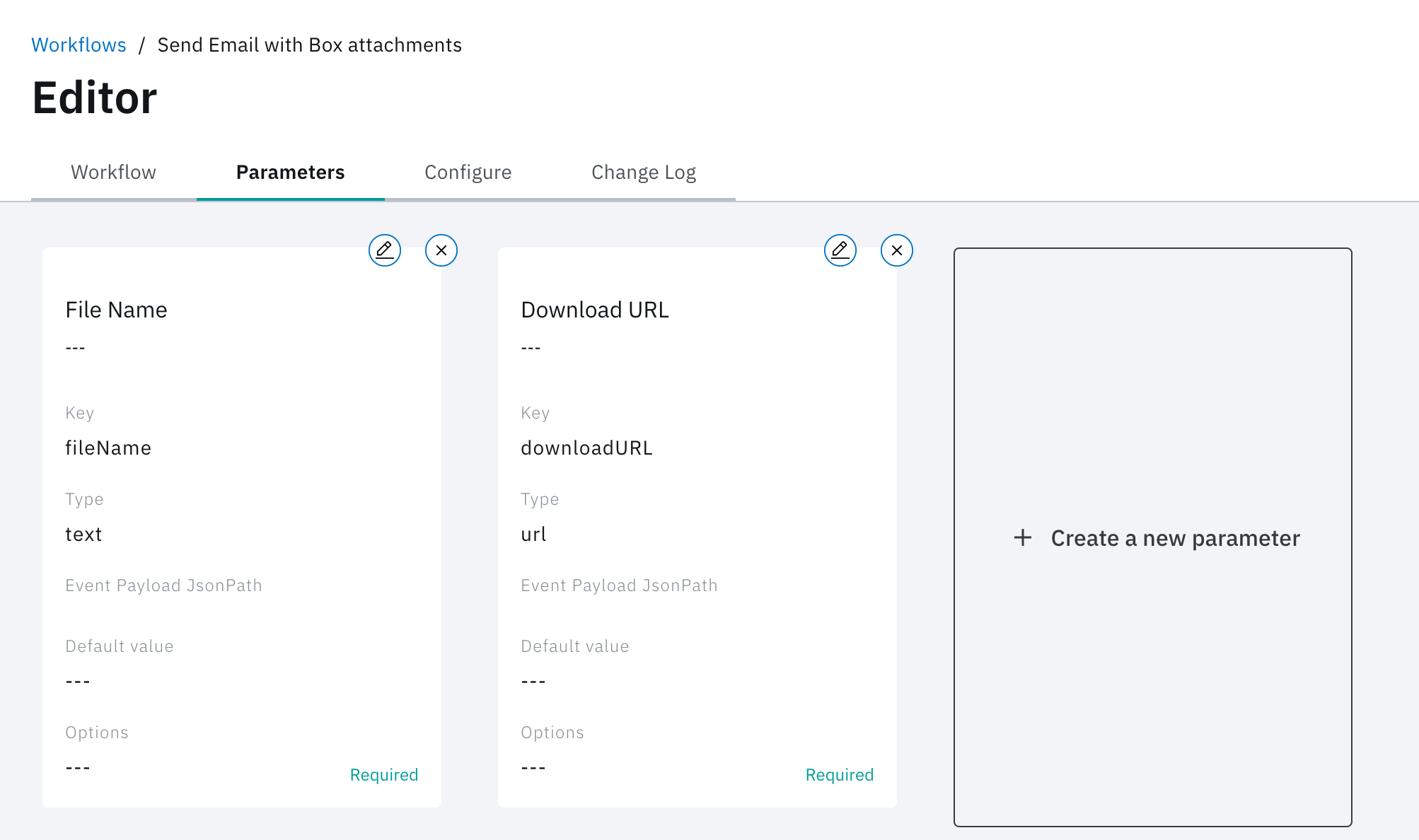Click the X icon on first parameter card
1419x840 pixels.
click(440, 250)
